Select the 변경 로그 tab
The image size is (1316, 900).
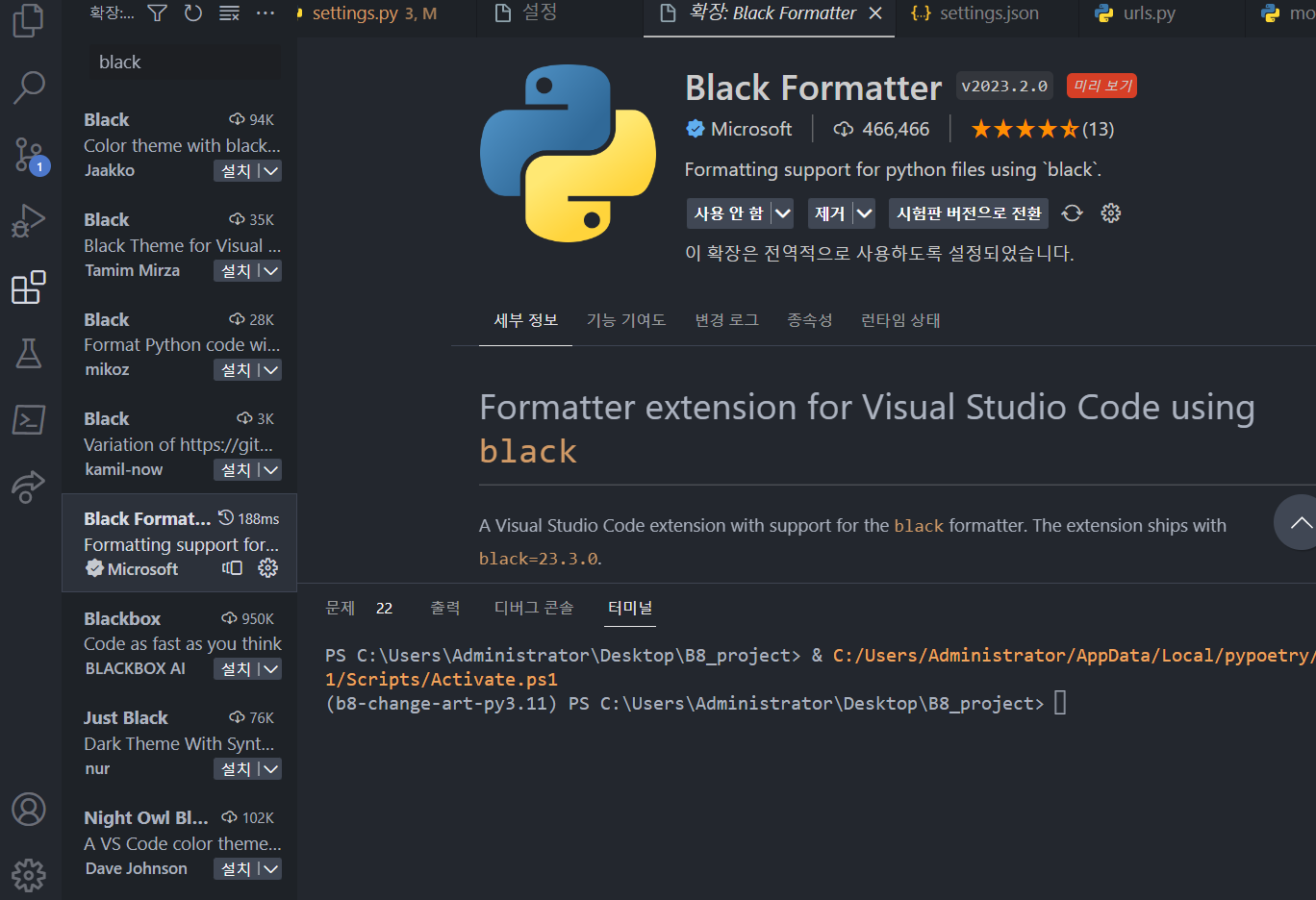pos(727,320)
